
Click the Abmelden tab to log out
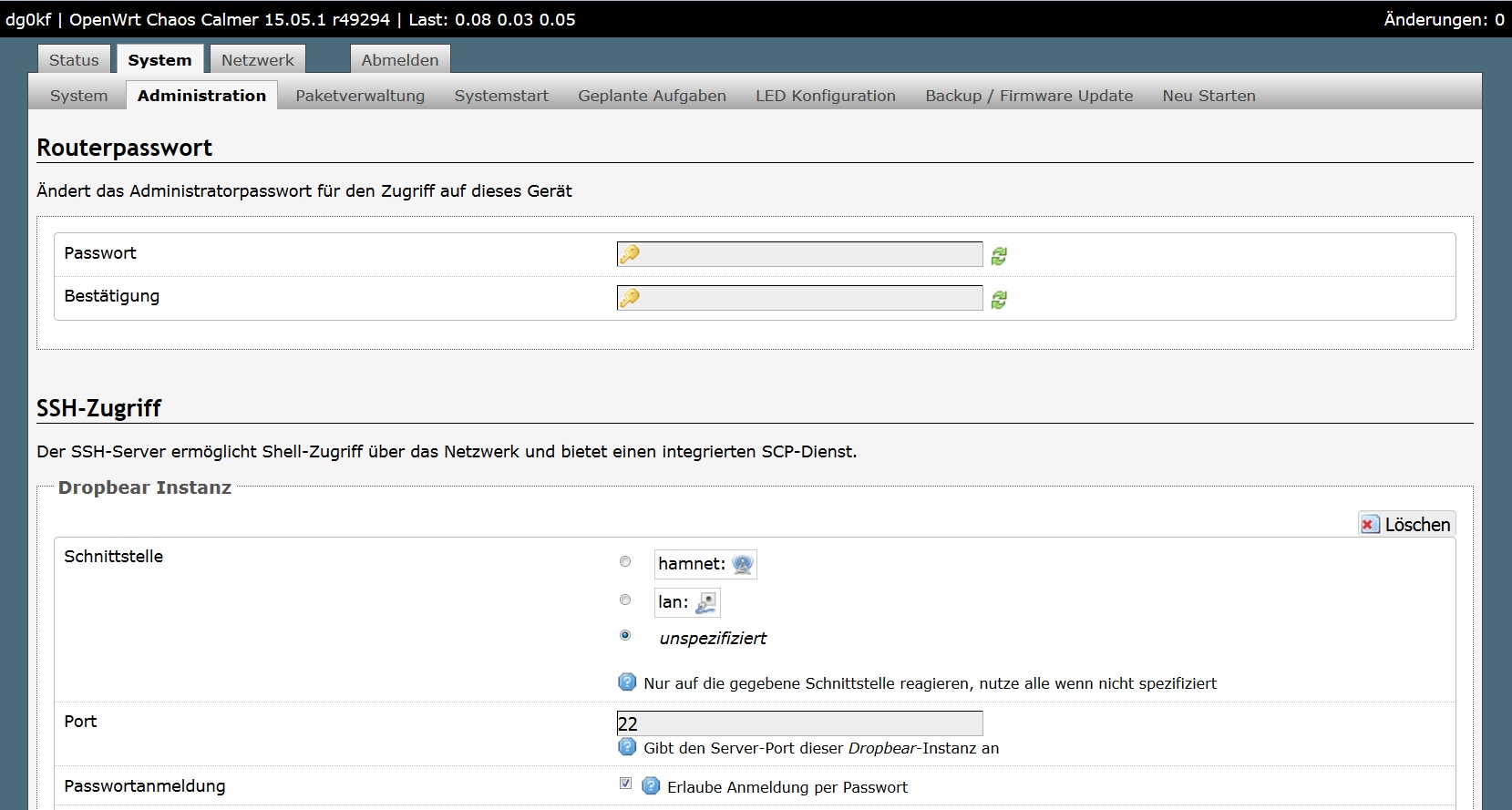400,60
